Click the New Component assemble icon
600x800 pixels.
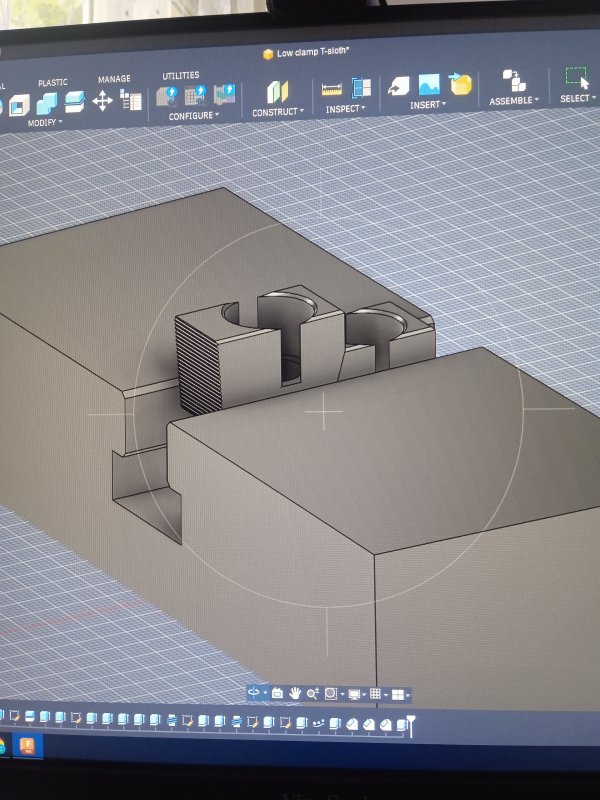[x=514, y=81]
